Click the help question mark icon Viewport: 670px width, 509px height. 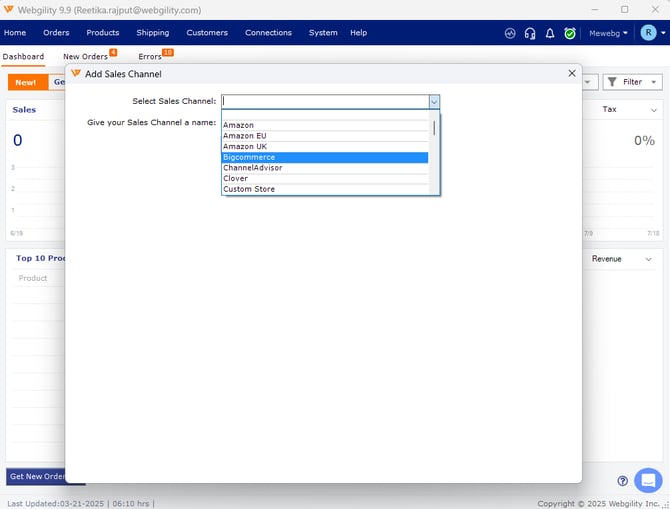[x=622, y=481]
